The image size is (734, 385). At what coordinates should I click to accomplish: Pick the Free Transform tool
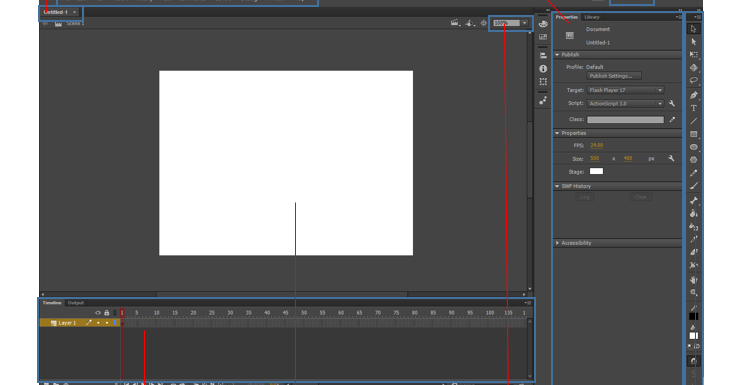click(693, 55)
